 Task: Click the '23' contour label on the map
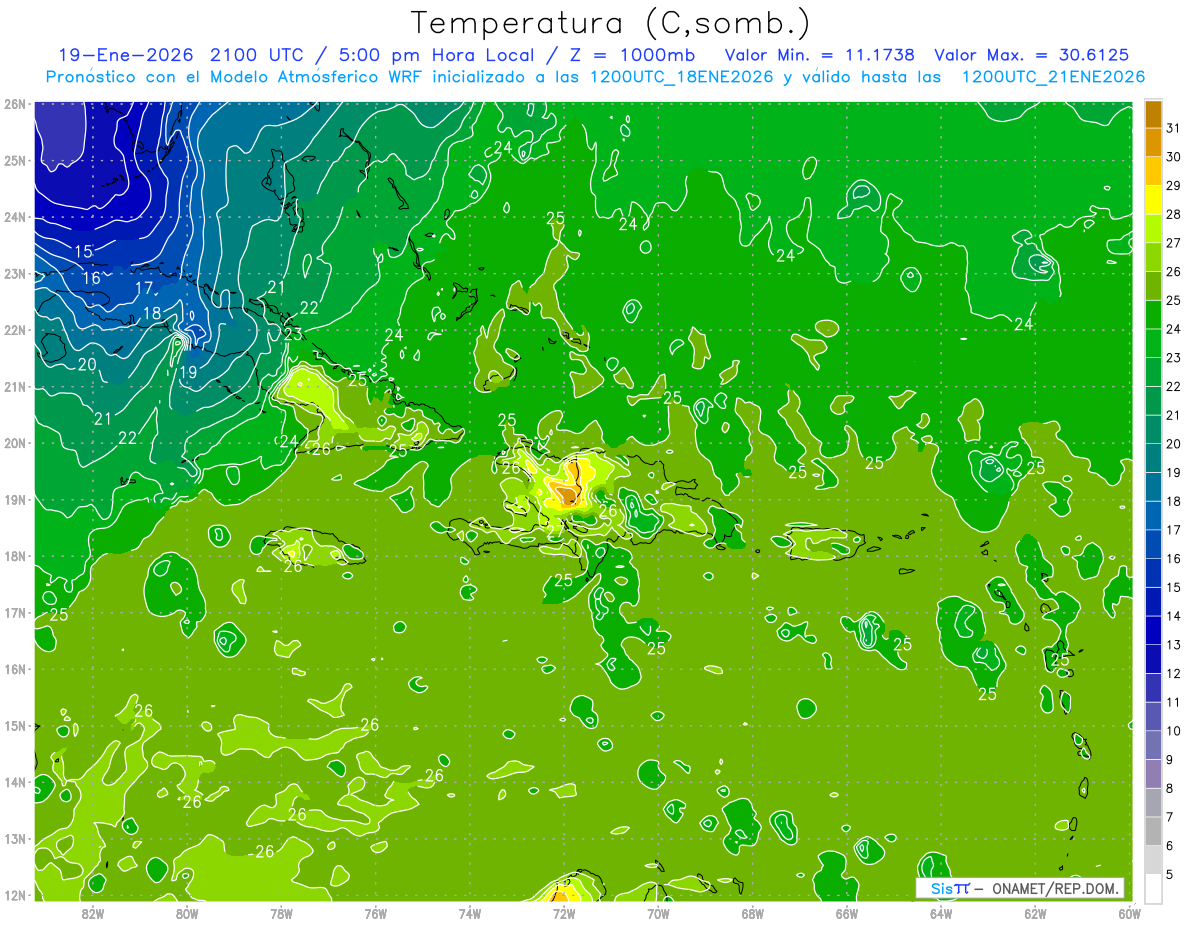[x=293, y=334]
